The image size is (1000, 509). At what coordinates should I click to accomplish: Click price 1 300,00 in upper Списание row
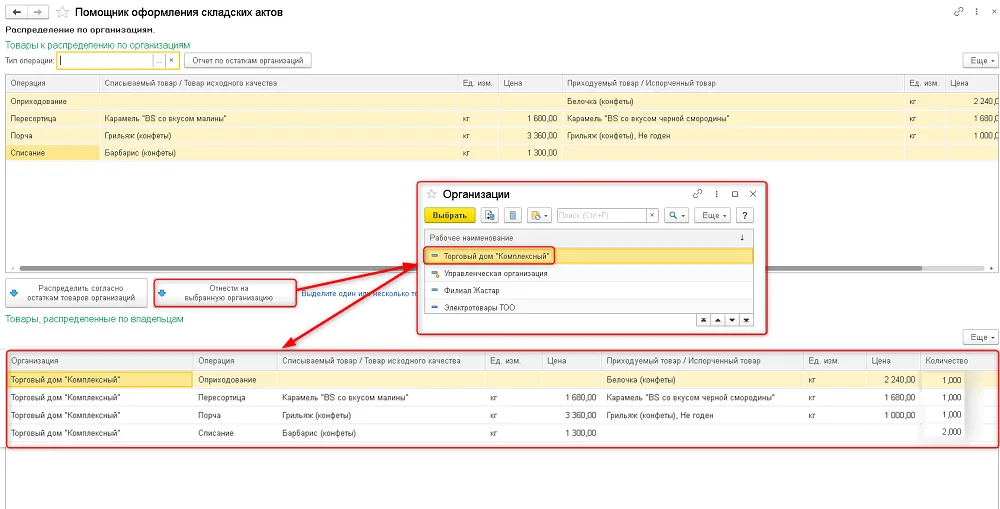coord(541,153)
